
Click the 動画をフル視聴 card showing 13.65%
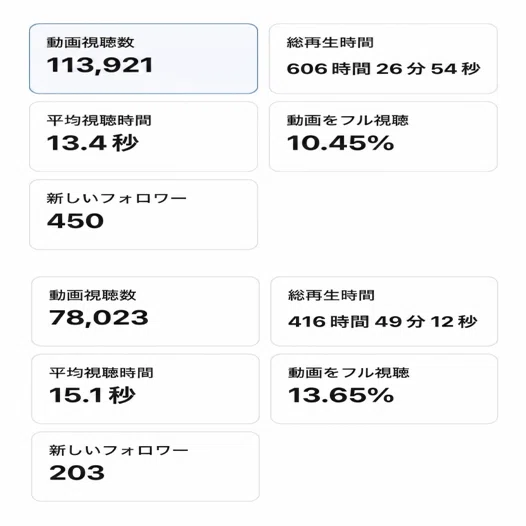click(x=384, y=389)
